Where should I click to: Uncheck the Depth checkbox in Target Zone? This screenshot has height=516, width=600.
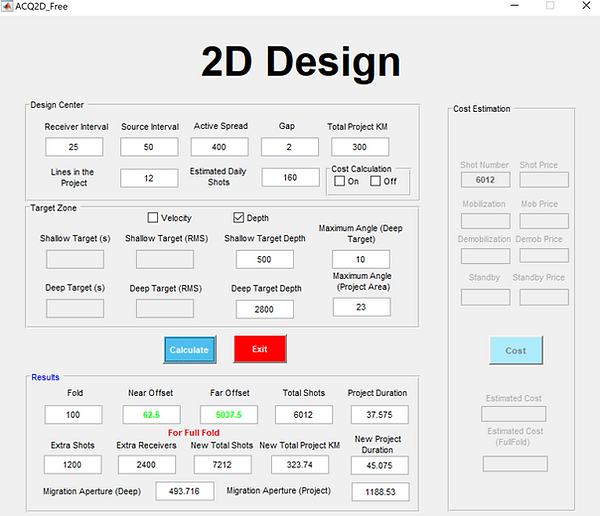coord(238,217)
